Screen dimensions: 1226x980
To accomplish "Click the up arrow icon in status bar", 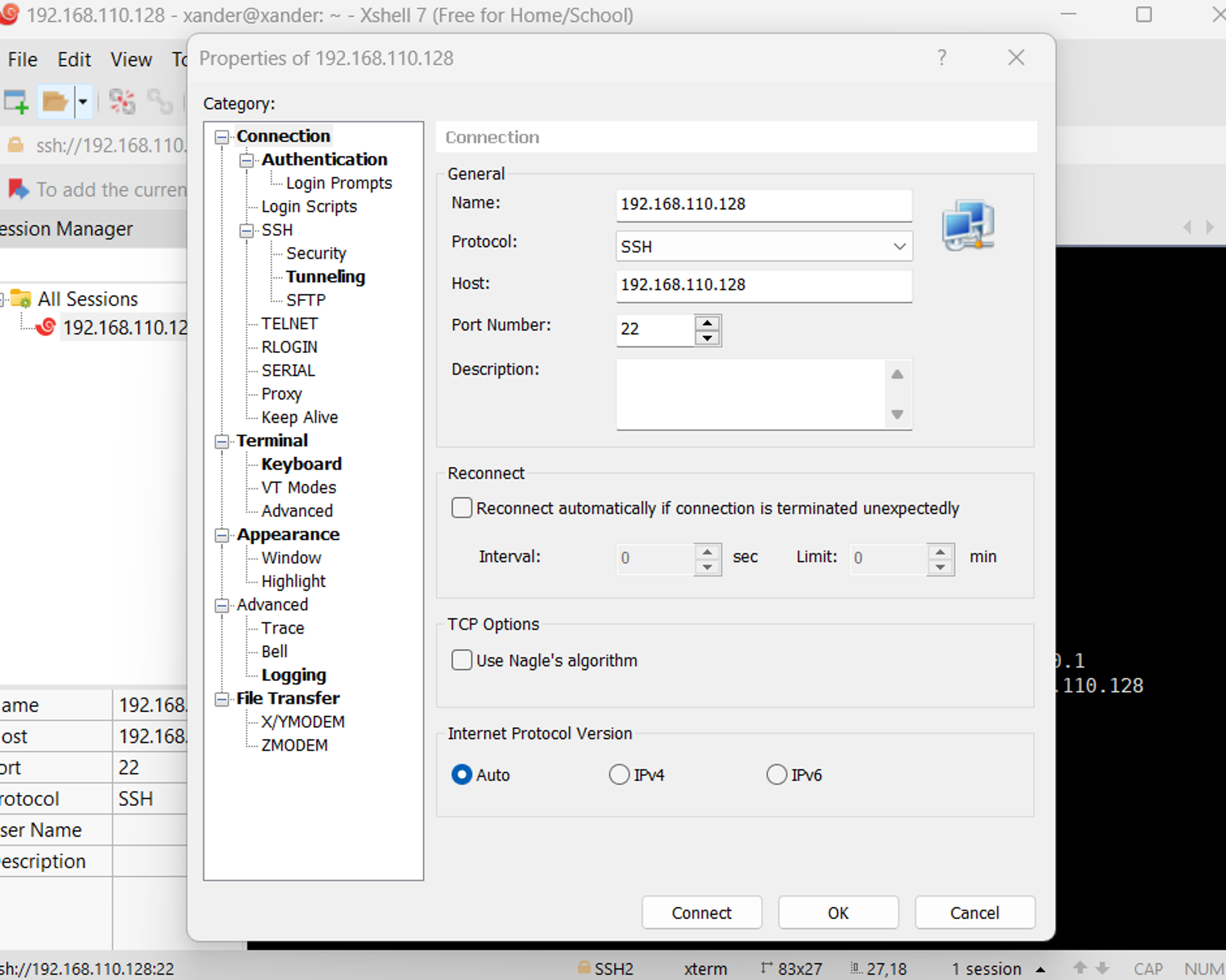I will (1080, 968).
